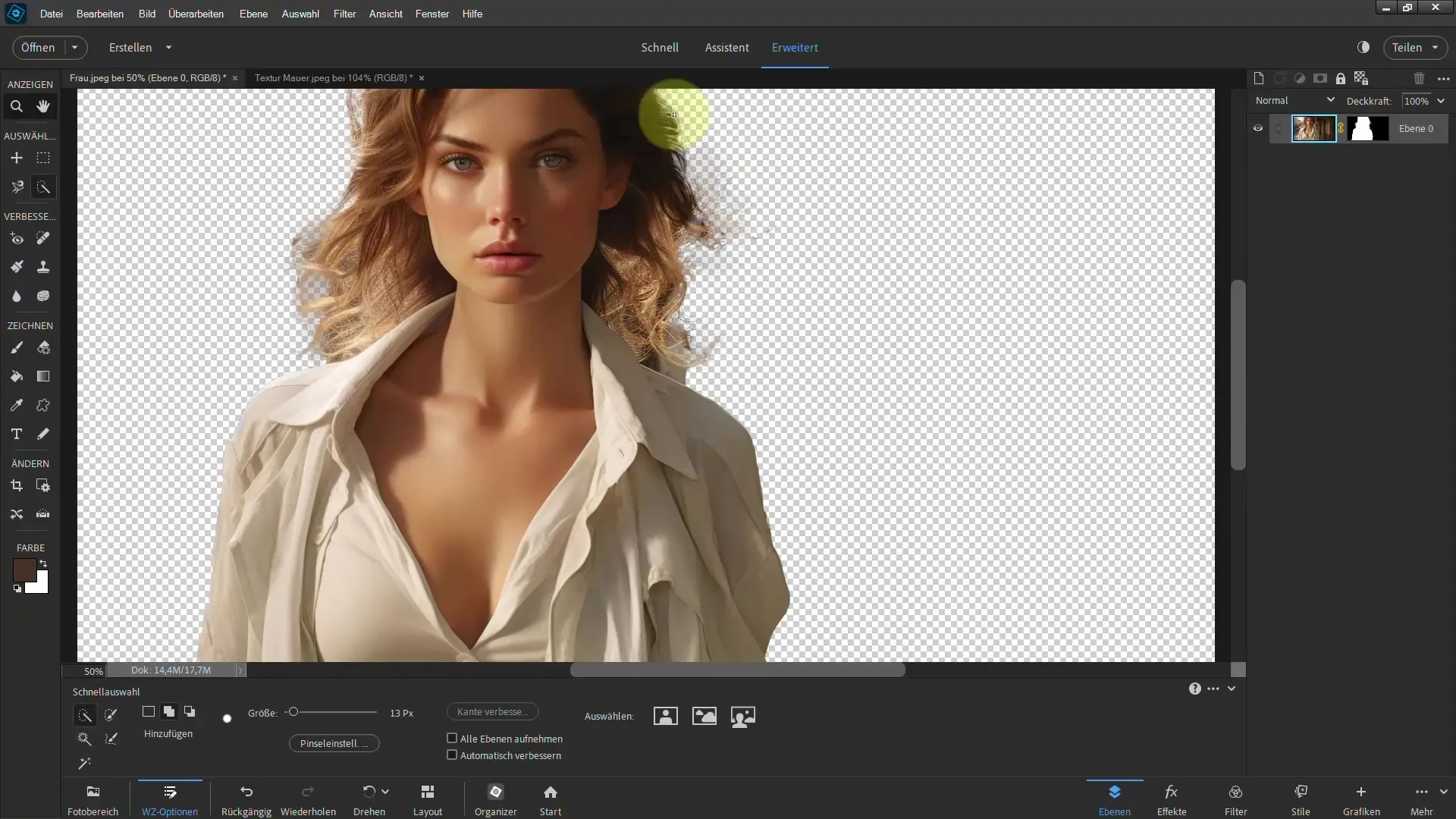
Task: Select the Rectangular Marquee tool
Action: tap(43, 158)
